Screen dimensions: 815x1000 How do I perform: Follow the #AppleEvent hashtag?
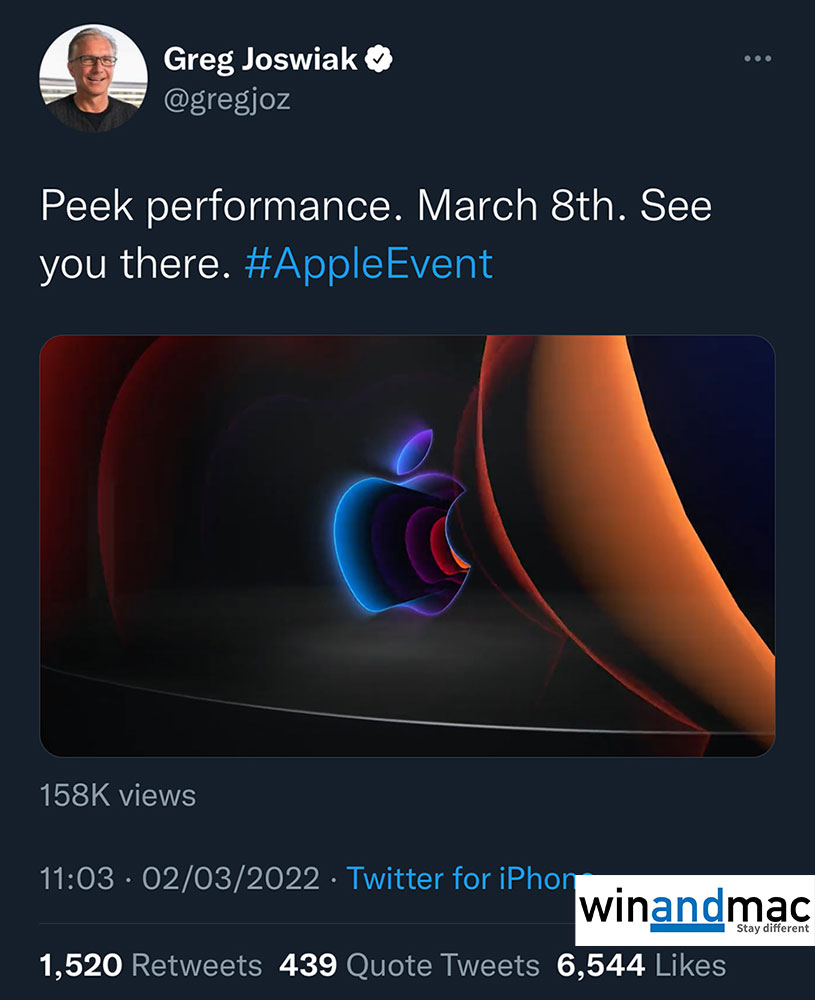(x=368, y=264)
